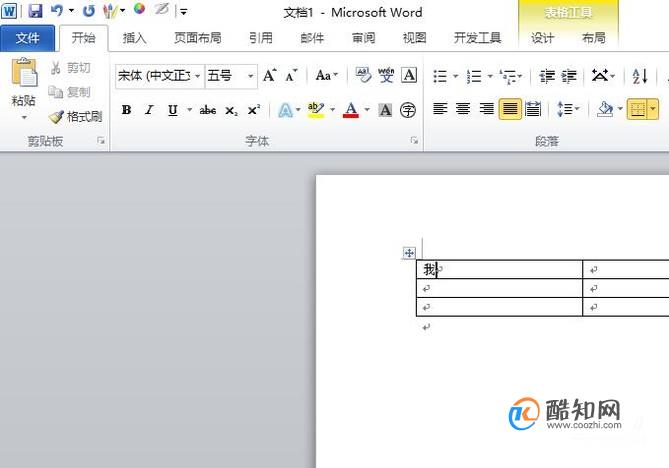This screenshot has width=669, height=468.
Task: Click the phonetic guide wén icon
Action: [x=386, y=76]
